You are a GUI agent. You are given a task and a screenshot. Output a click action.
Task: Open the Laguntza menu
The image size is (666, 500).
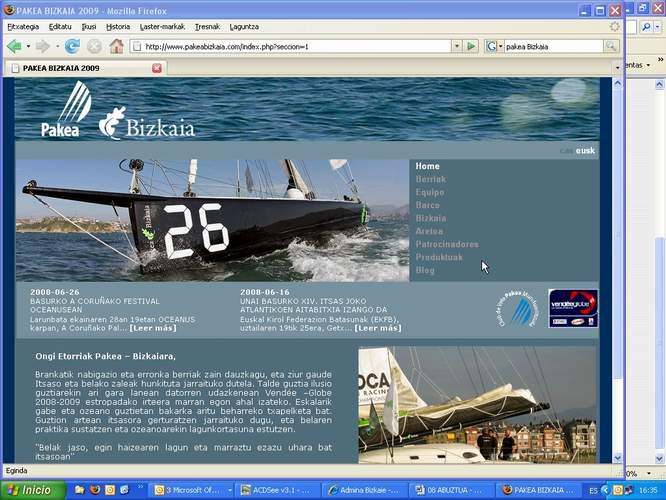244,26
